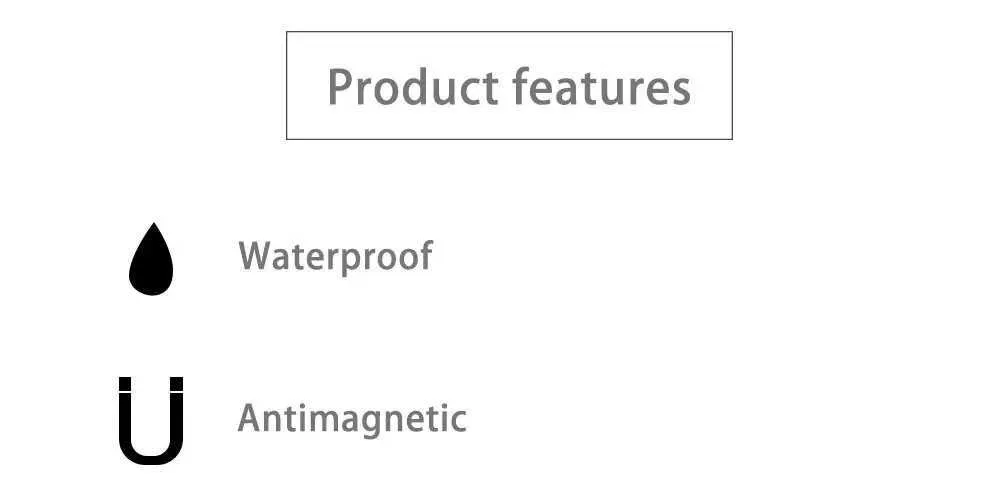Select the word Product in the heading
Image resolution: width=1000 pixels, height=504 pixels.
point(413,87)
